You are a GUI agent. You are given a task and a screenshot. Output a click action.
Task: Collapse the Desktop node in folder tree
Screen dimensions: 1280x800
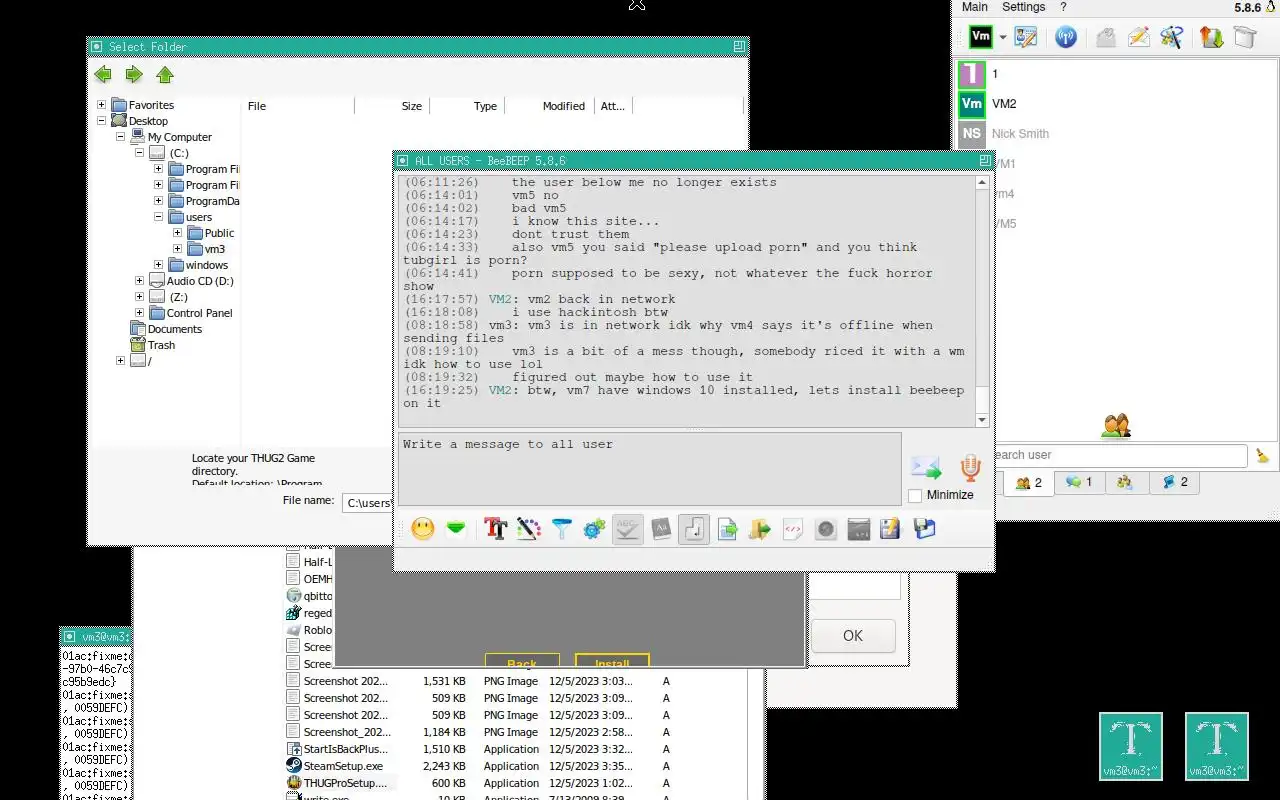coord(101,121)
